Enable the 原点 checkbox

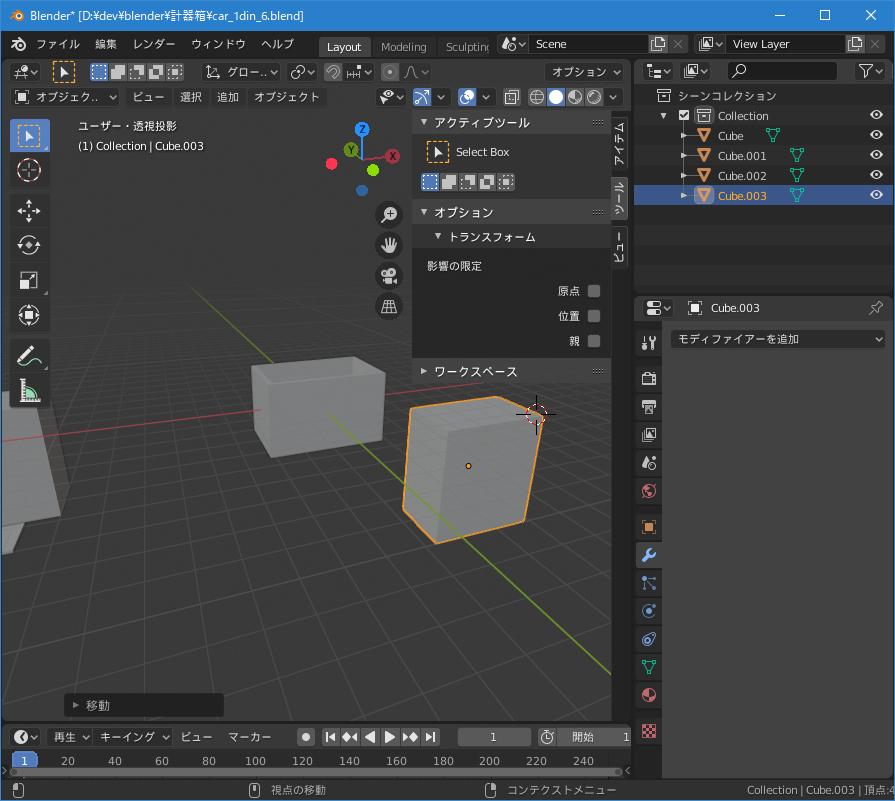[x=594, y=291]
